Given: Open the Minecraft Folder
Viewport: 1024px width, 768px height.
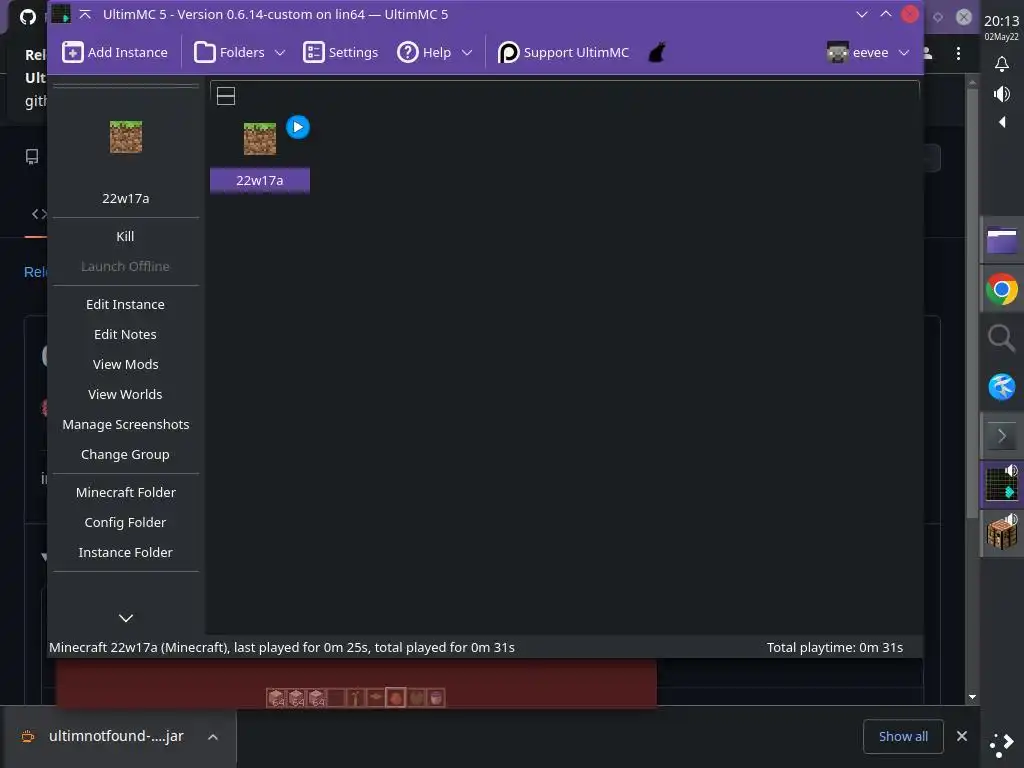Looking at the screenshot, I should coord(125,492).
